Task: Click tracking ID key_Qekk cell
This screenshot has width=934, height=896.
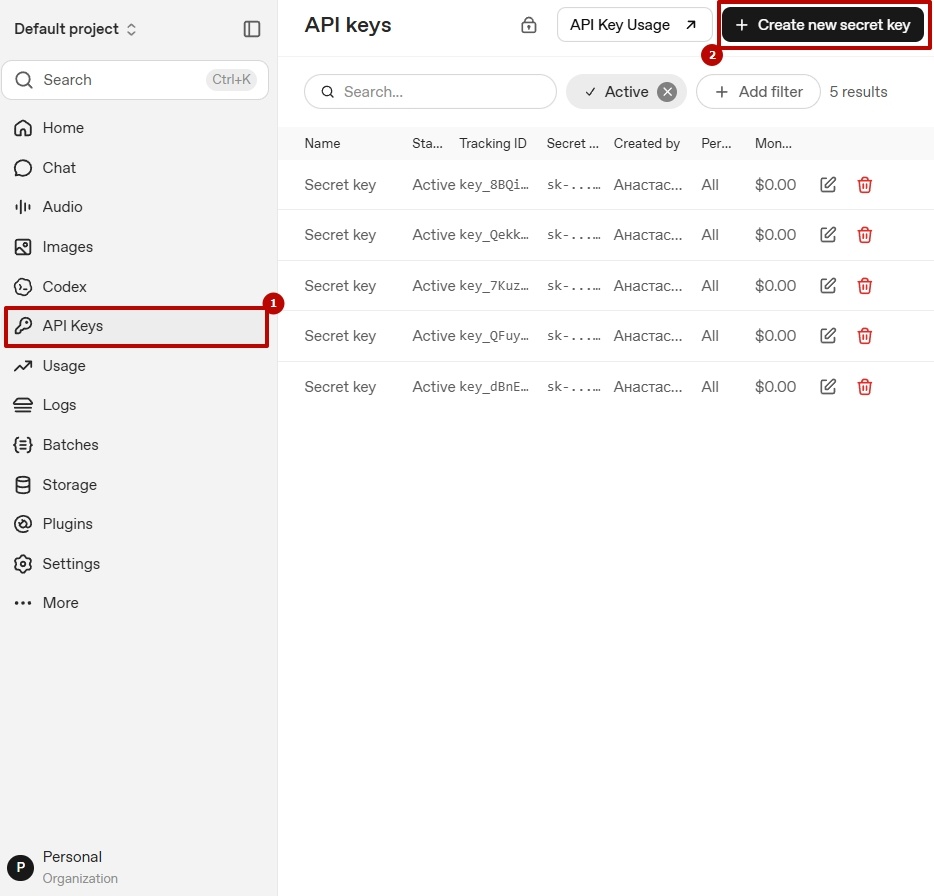Action: click(494, 235)
